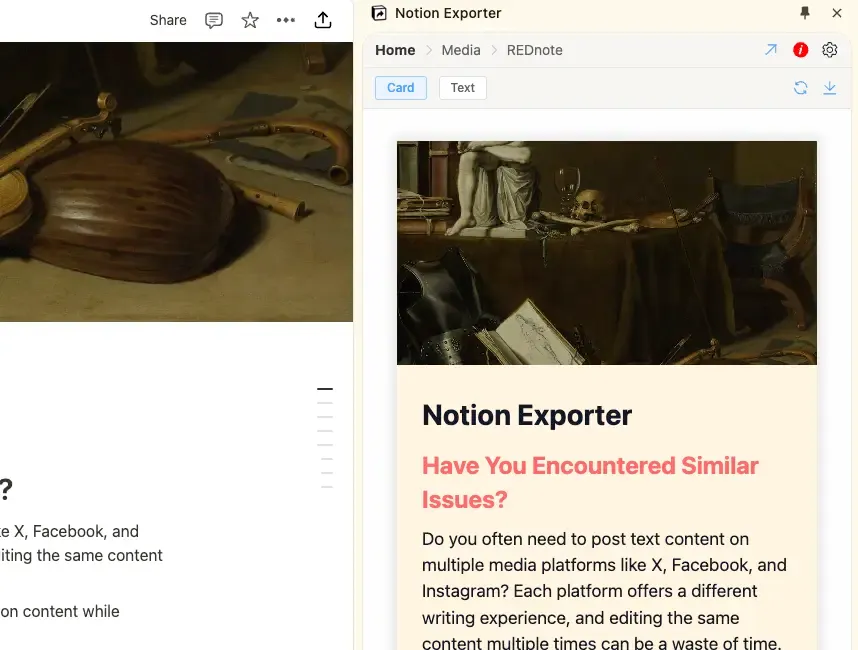This screenshot has height=650, width=858.
Task: Toggle the pin icon for the exporter panel
Action: pos(805,13)
